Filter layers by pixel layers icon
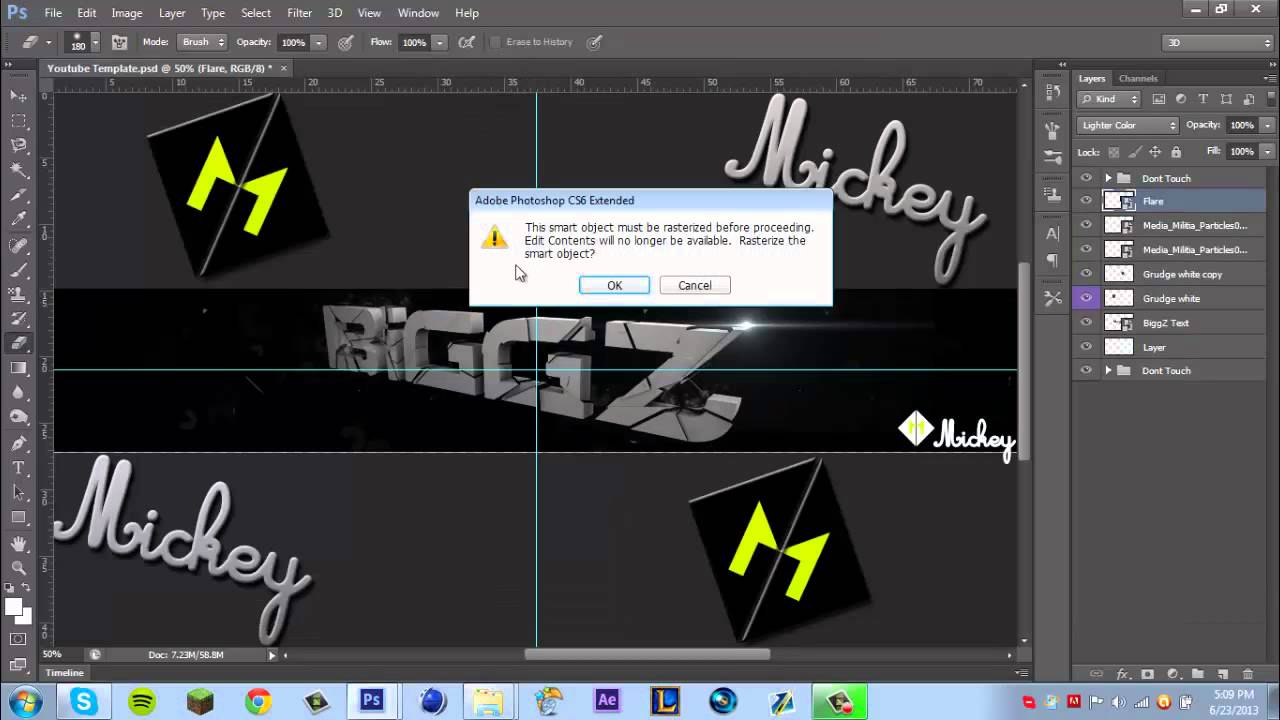This screenshot has width=1280, height=720. pyautogui.click(x=1159, y=99)
